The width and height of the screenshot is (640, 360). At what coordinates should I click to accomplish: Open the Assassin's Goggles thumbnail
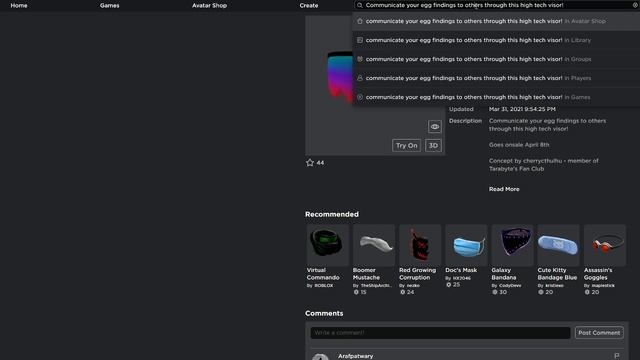[x=604, y=245]
